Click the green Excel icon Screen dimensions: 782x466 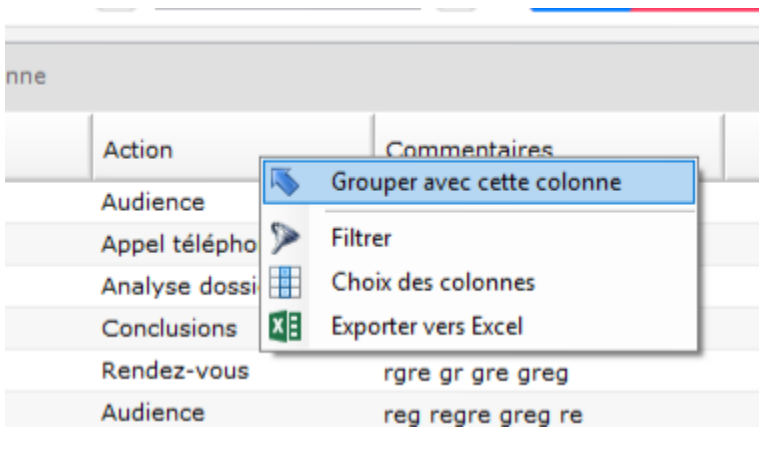click(x=284, y=326)
